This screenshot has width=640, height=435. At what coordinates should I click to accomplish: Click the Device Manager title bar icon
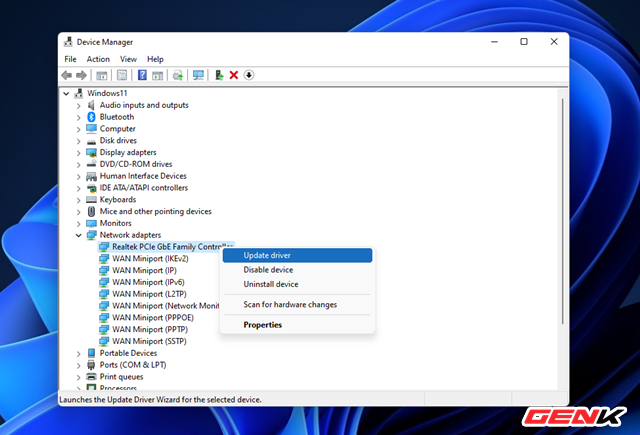pos(68,42)
